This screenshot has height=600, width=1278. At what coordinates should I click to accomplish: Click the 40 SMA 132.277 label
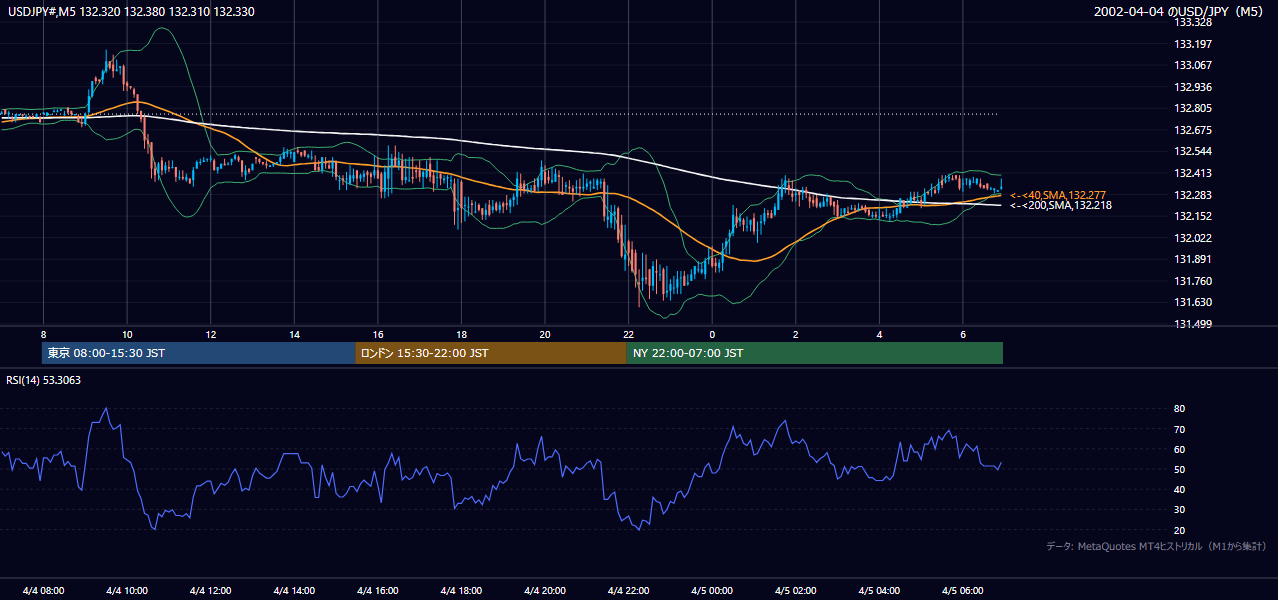tap(1058, 195)
